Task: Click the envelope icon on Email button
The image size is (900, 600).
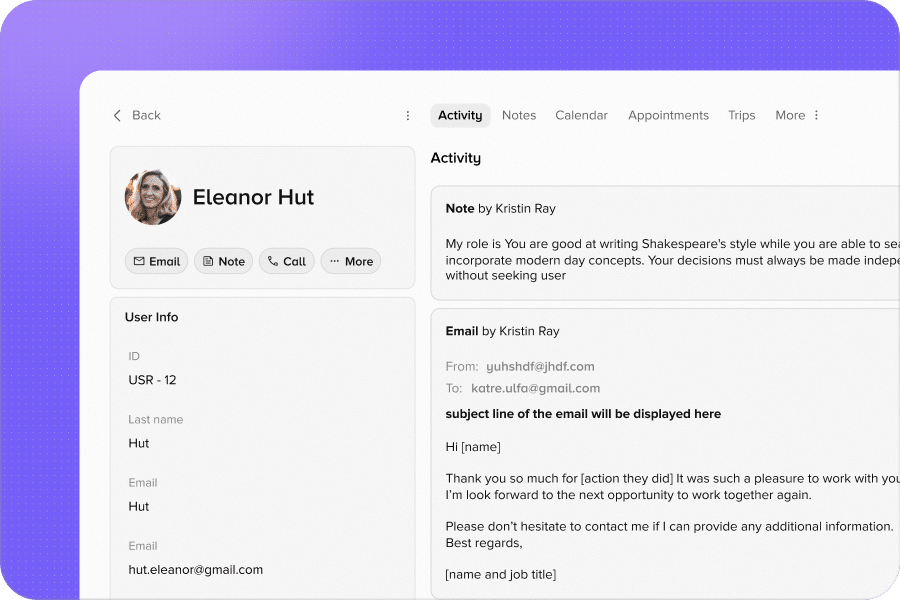Action: pos(139,262)
